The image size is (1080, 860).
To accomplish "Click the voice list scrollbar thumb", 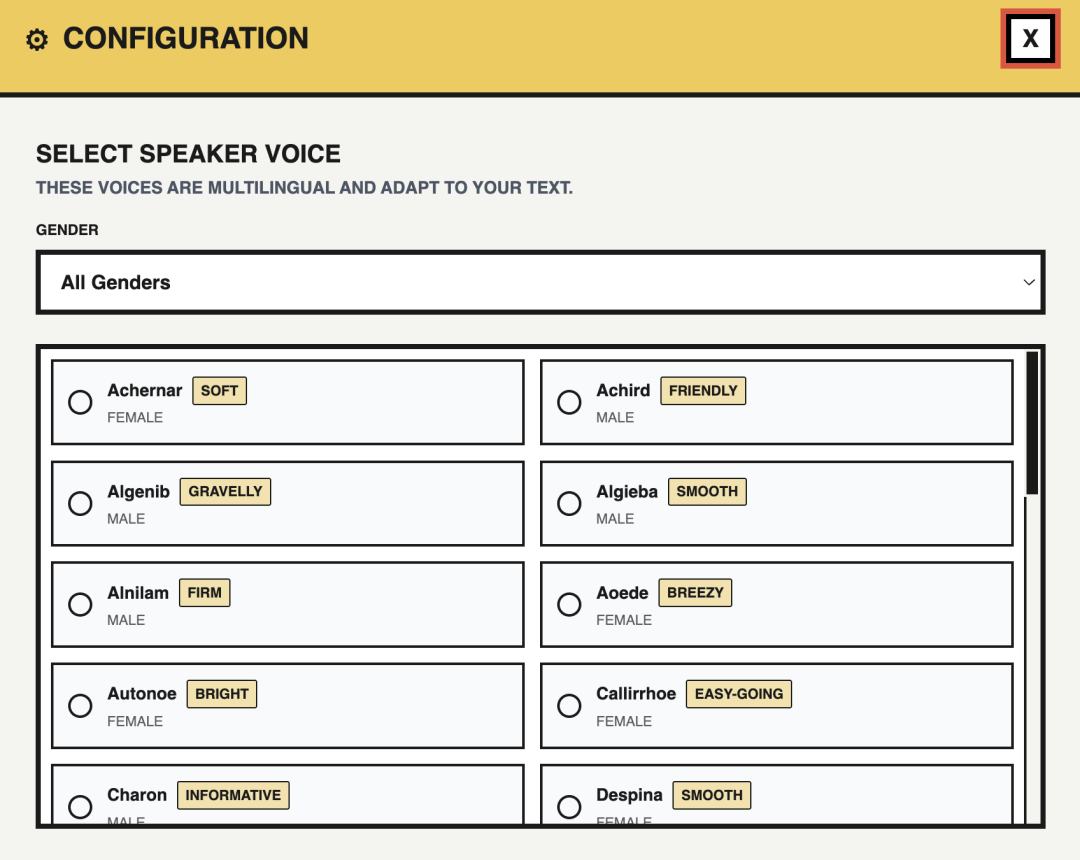I will click(1032, 422).
